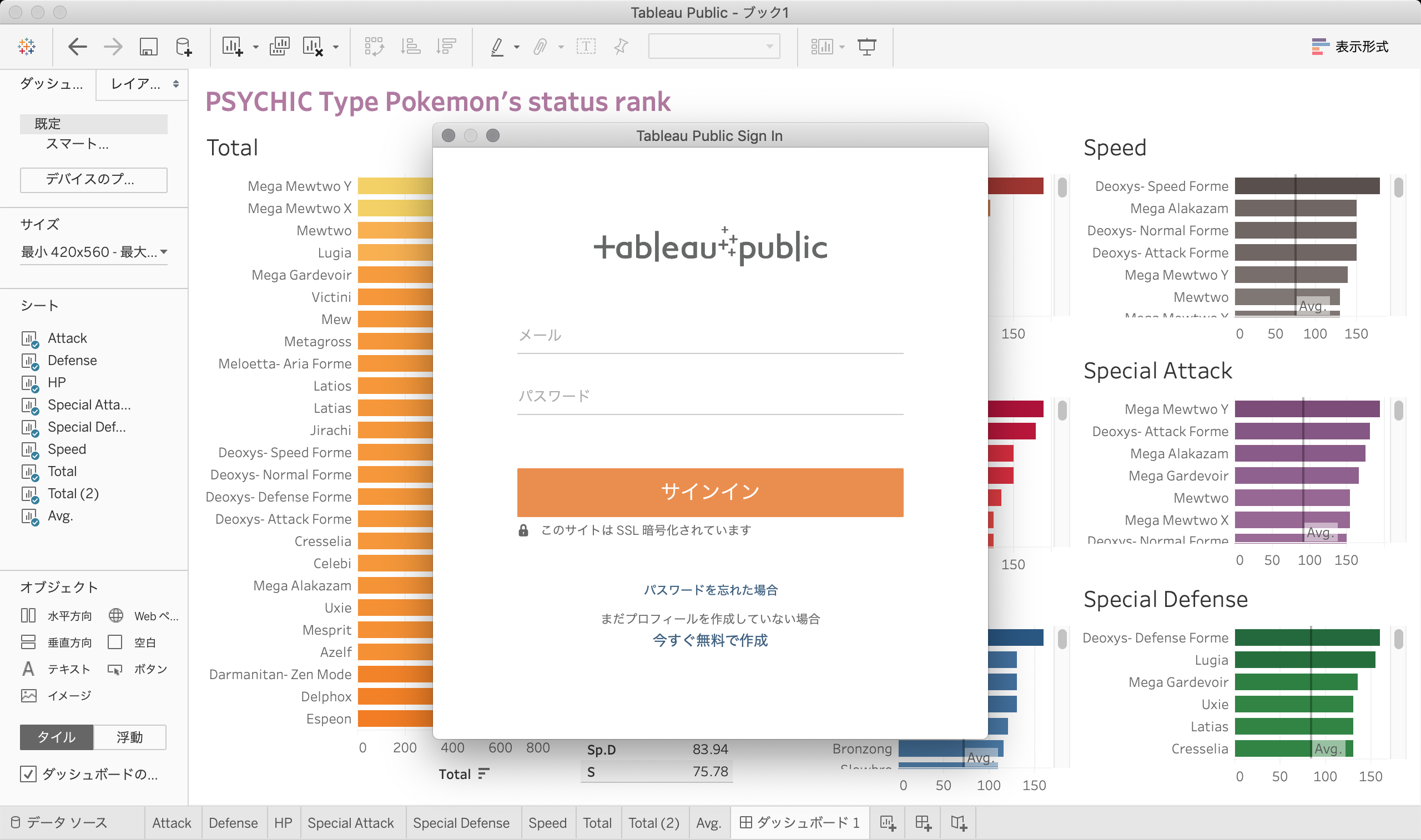Open the fit mode dropdown in toolbar
Image resolution: width=1421 pixels, height=840 pixels.
coord(713,47)
